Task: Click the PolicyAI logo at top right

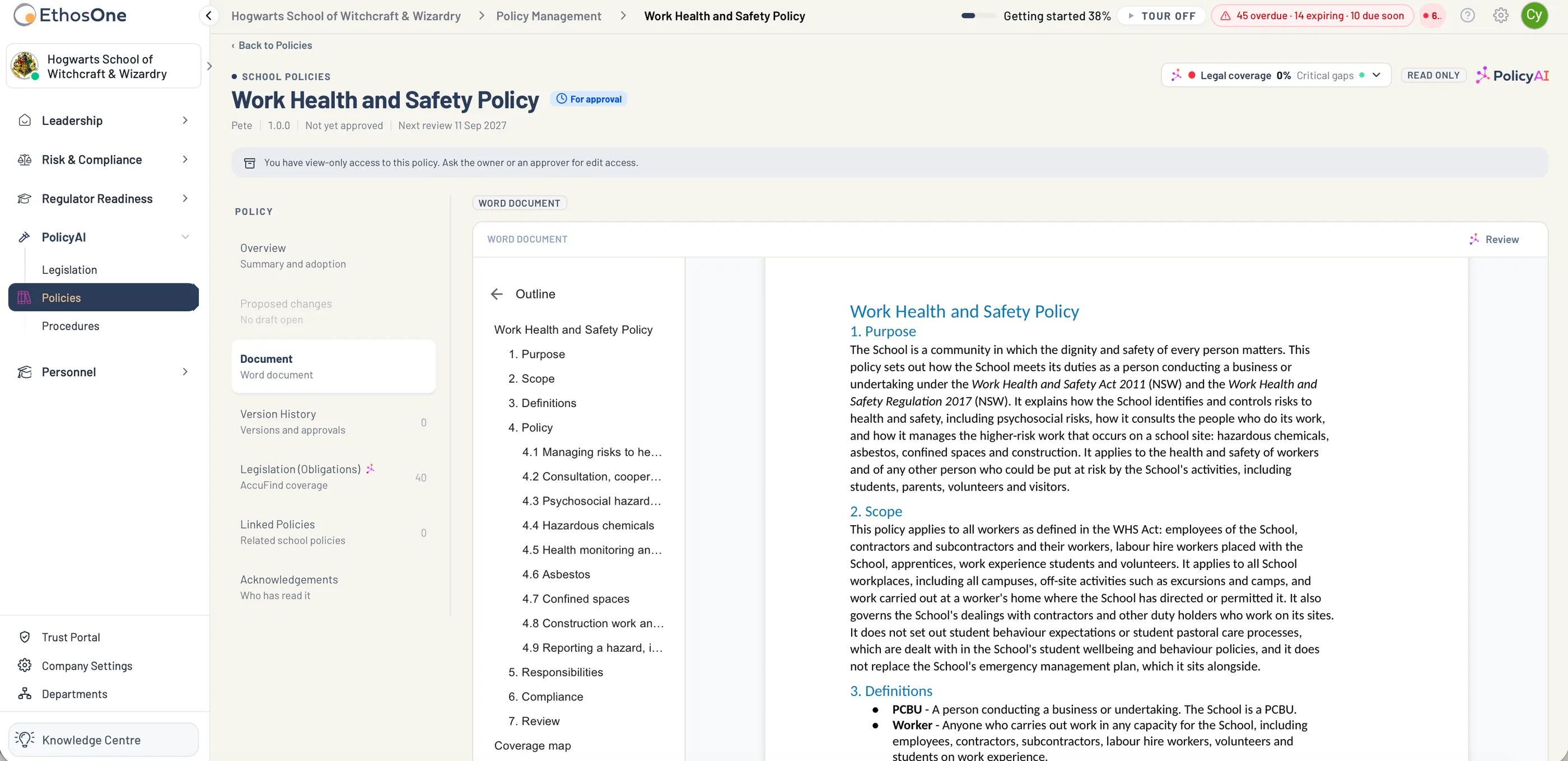Action: 1513,76
